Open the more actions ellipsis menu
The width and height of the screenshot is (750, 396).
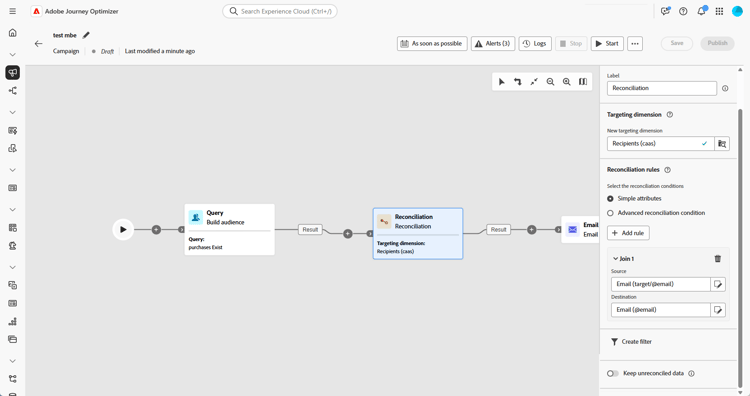[x=635, y=44]
